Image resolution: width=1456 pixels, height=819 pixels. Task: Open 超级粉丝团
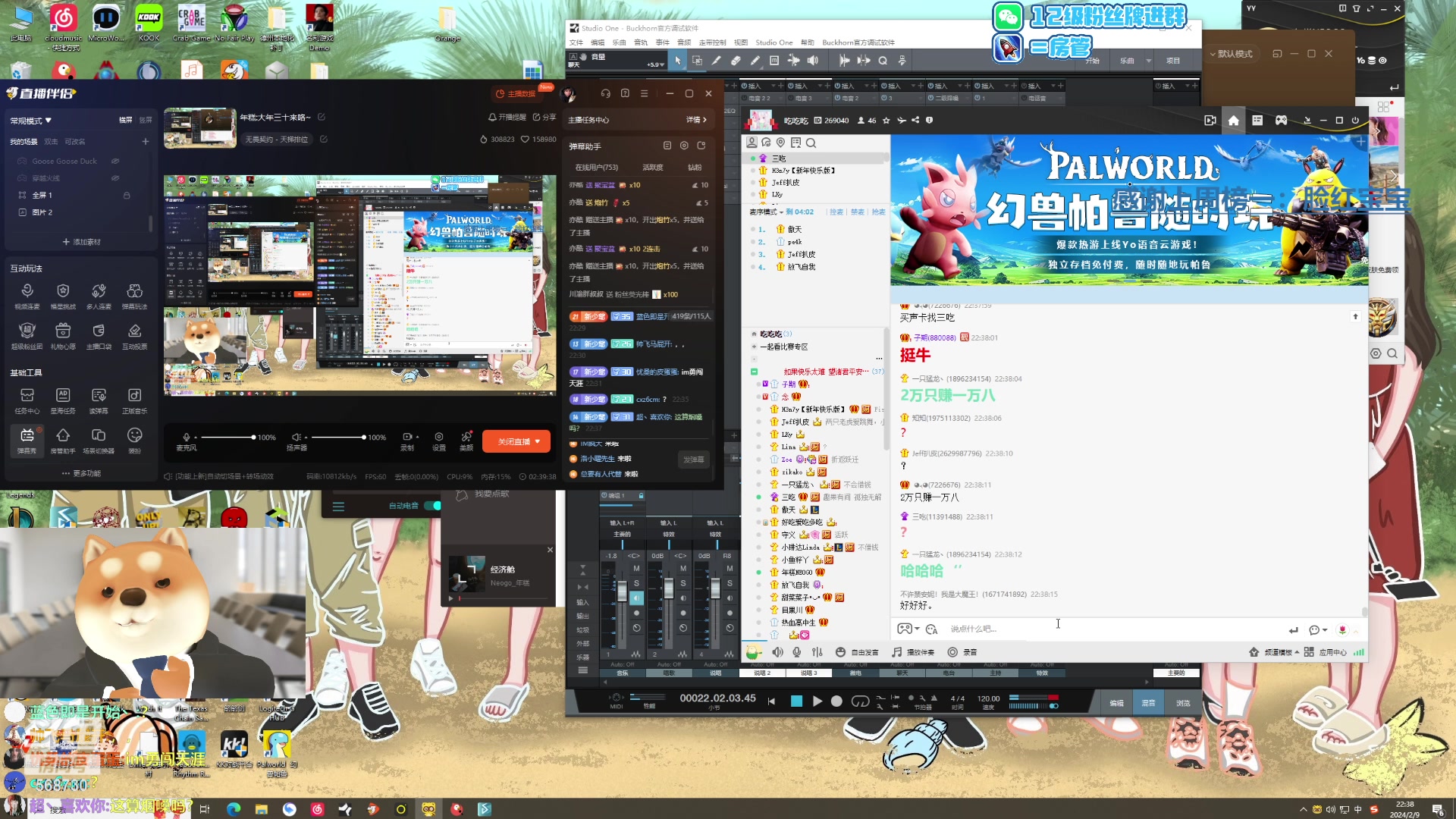click(x=27, y=336)
